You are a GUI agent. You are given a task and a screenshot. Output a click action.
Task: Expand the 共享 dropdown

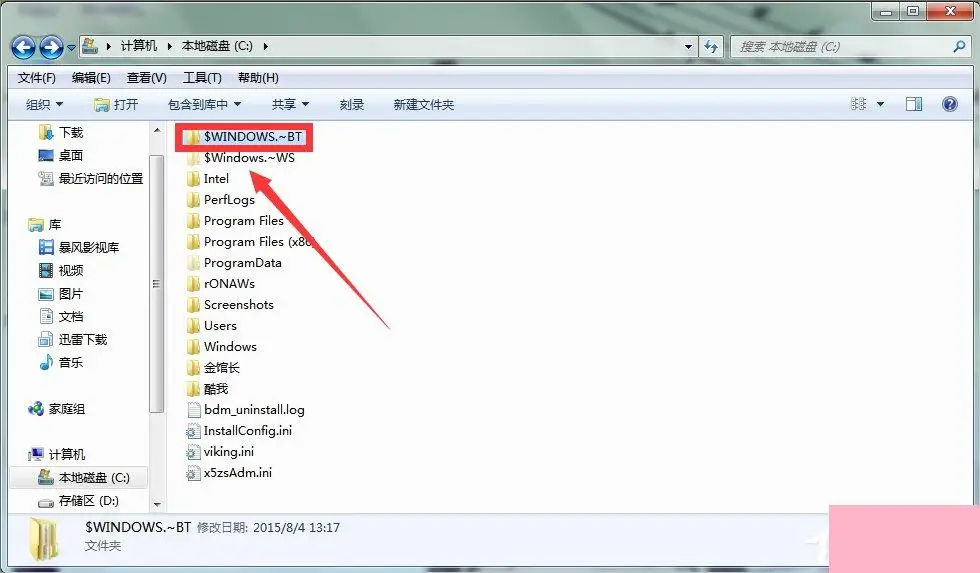(291, 104)
